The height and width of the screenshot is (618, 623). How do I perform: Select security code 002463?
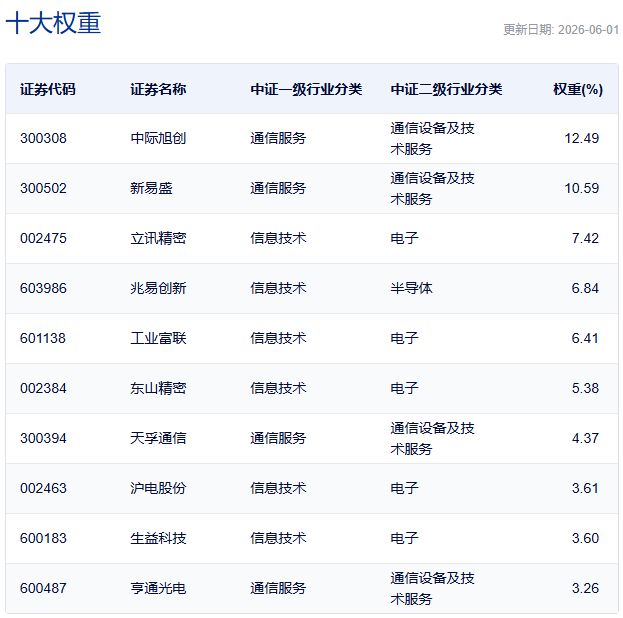coord(43,488)
